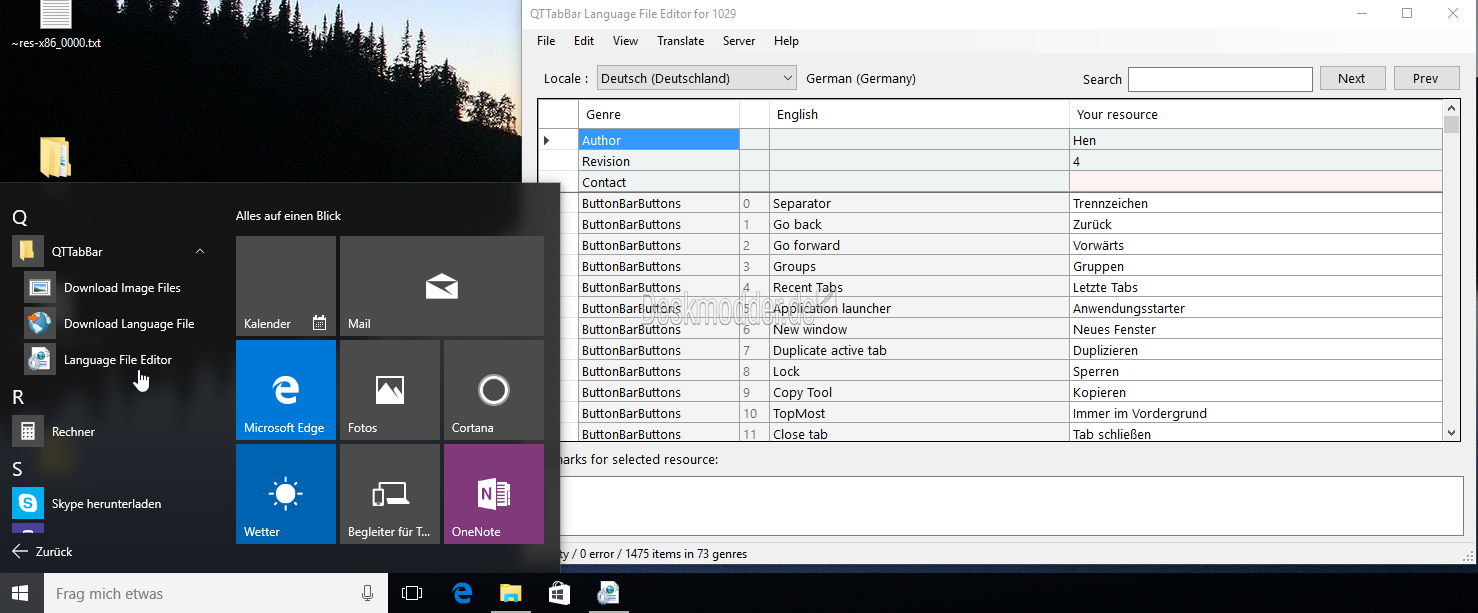This screenshot has height=613, width=1478.
Task: Click the Prev search button
Action: pyautogui.click(x=1426, y=78)
